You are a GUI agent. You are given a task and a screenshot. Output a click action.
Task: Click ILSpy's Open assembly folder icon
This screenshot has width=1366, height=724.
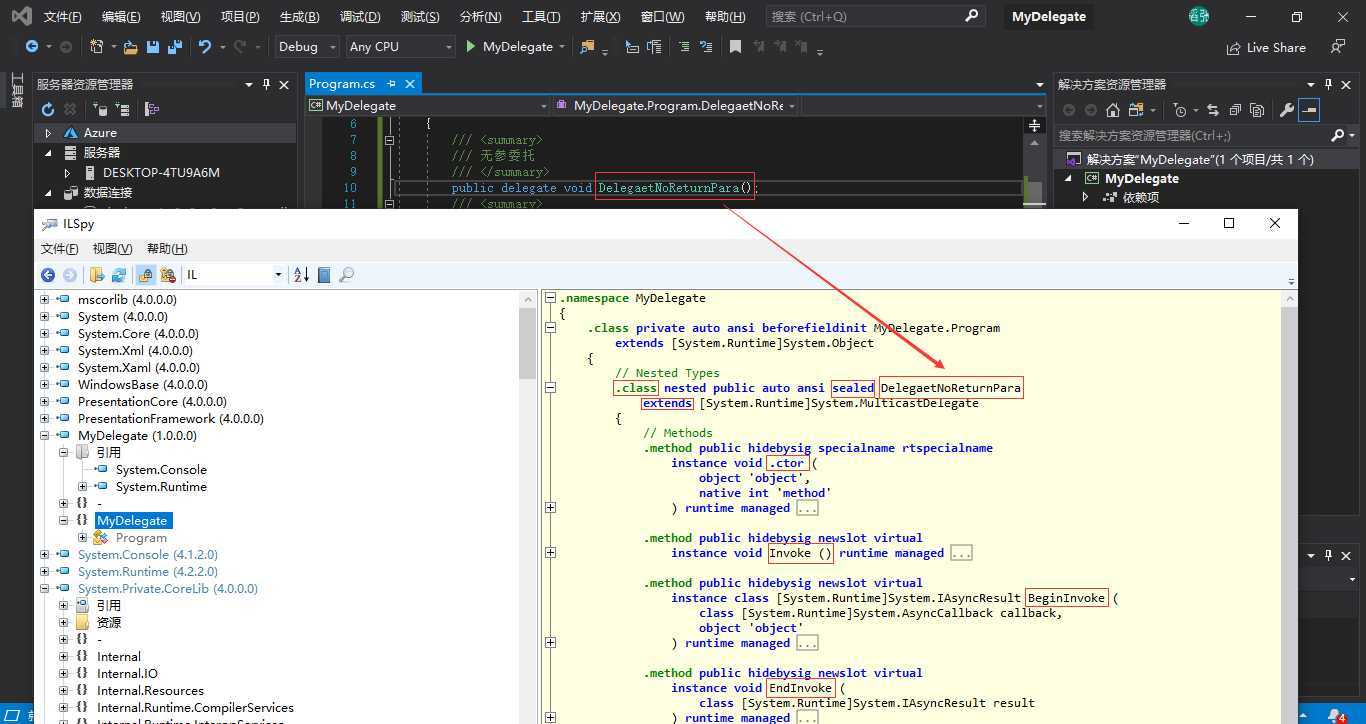point(97,275)
